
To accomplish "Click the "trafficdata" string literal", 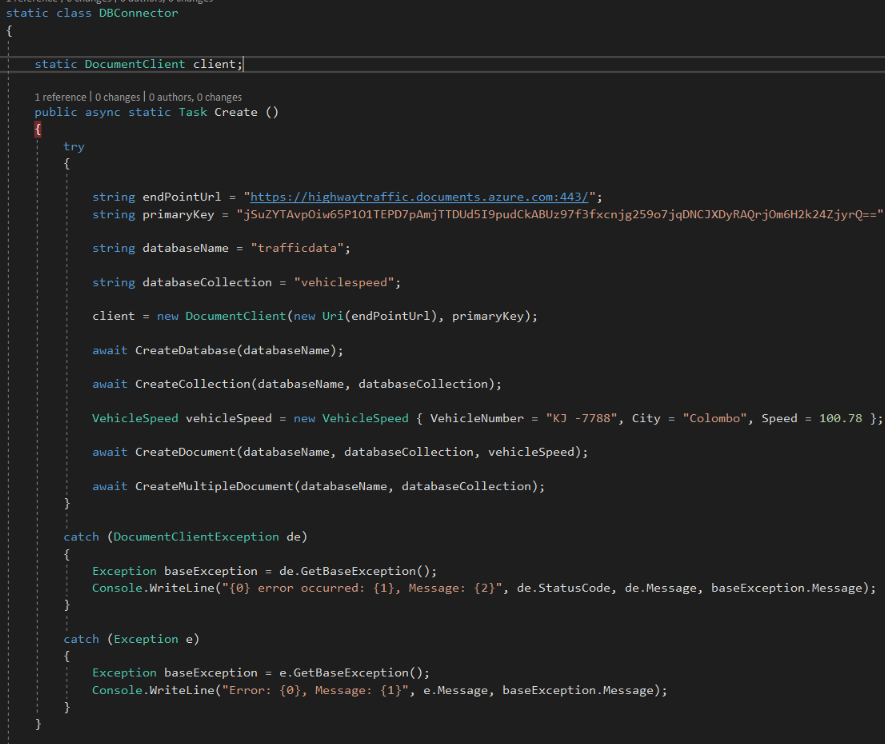I will click(297, 248).
